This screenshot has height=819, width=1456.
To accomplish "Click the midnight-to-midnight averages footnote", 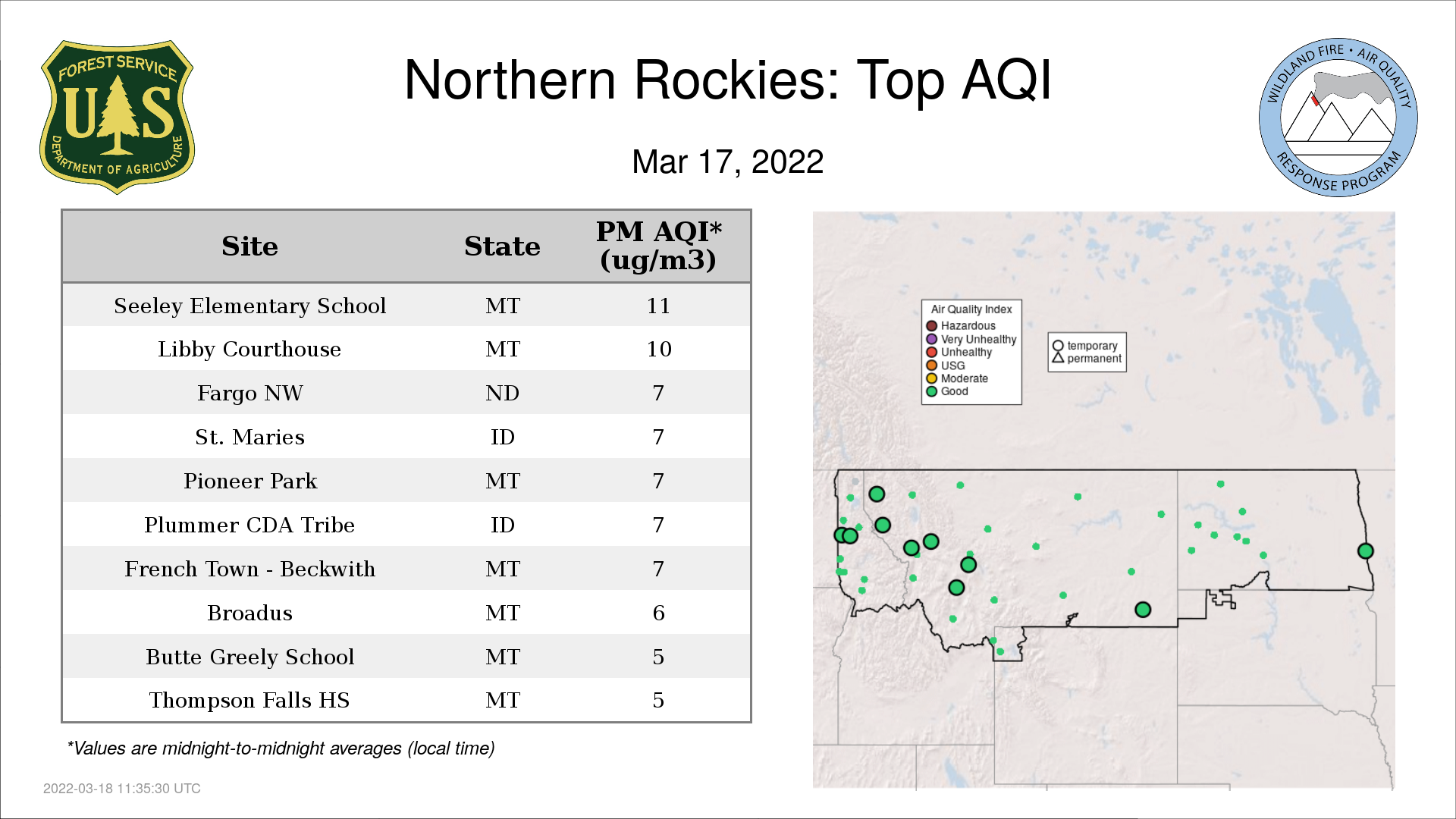I will click(281, 748).
